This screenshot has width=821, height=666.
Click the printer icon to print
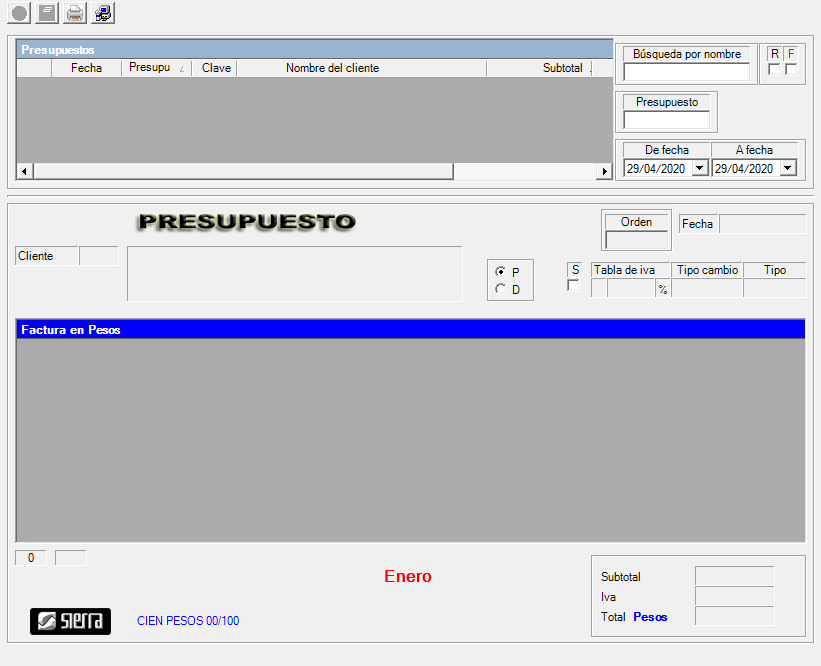coord(75,13)
